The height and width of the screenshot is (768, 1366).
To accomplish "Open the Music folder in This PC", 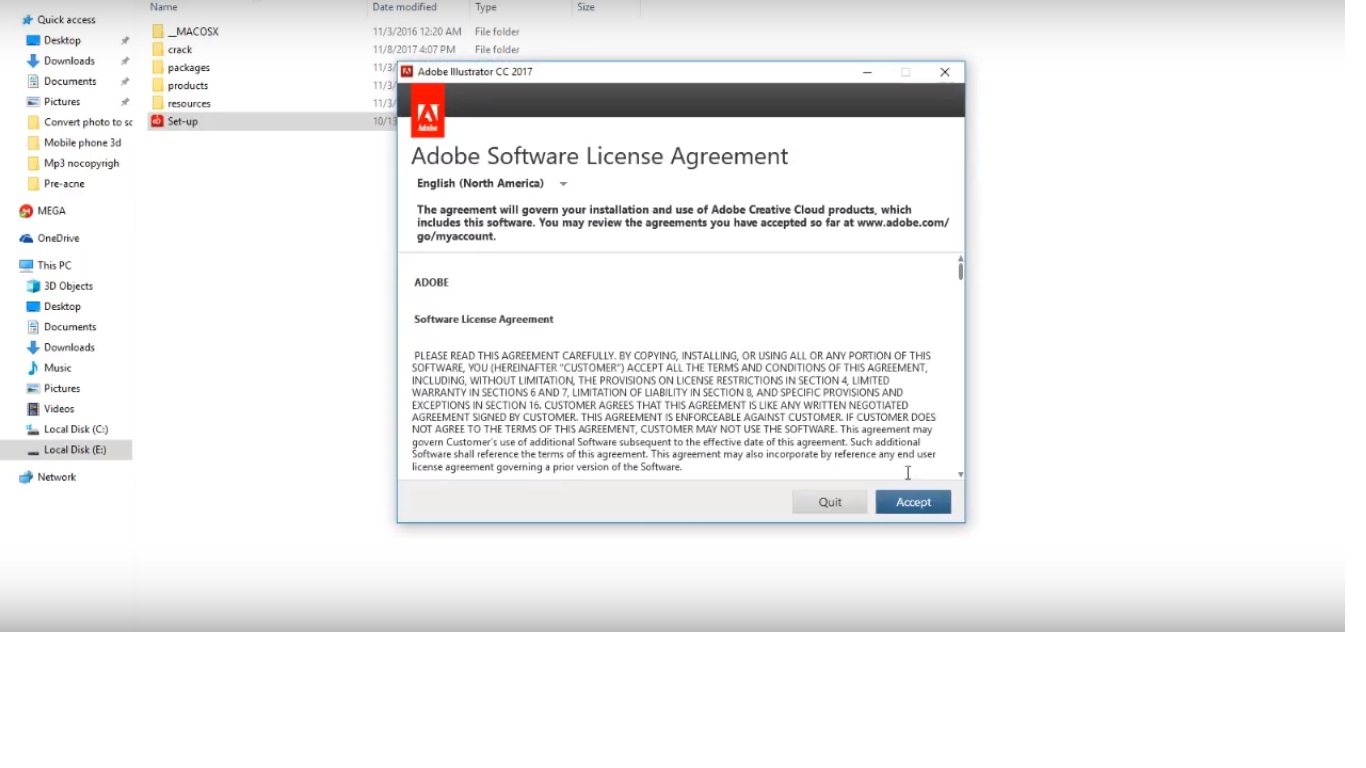I will 57,368.
